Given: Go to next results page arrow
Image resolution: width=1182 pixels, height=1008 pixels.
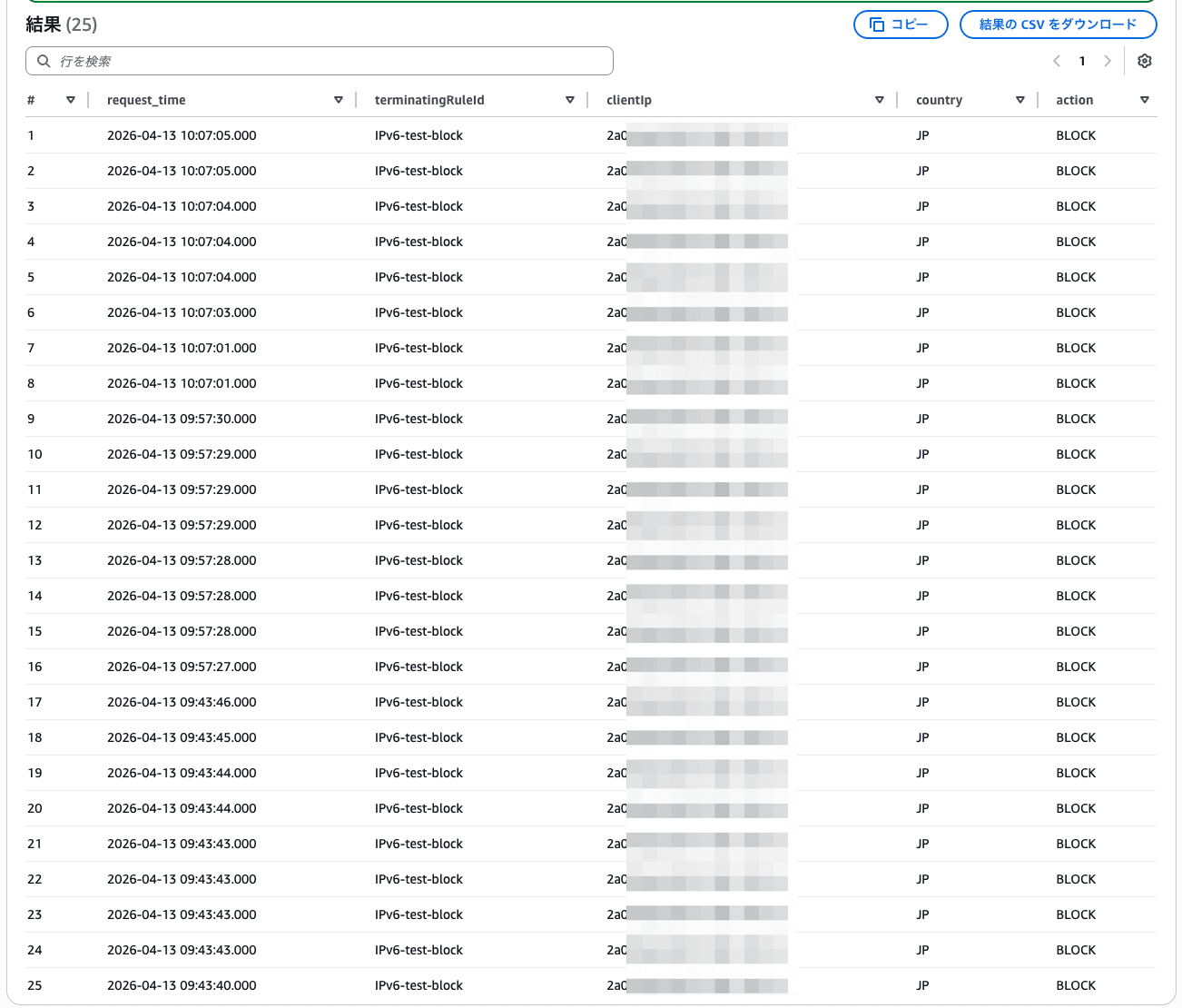Looking at the screenshot, I should [x=1108, y=61].
